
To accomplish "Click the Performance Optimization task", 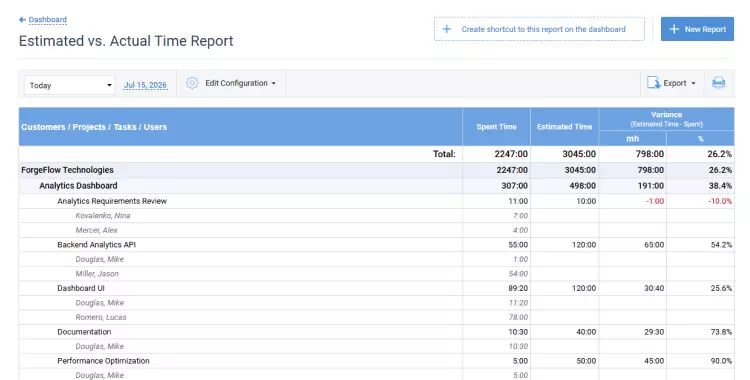I will [103, 361].
